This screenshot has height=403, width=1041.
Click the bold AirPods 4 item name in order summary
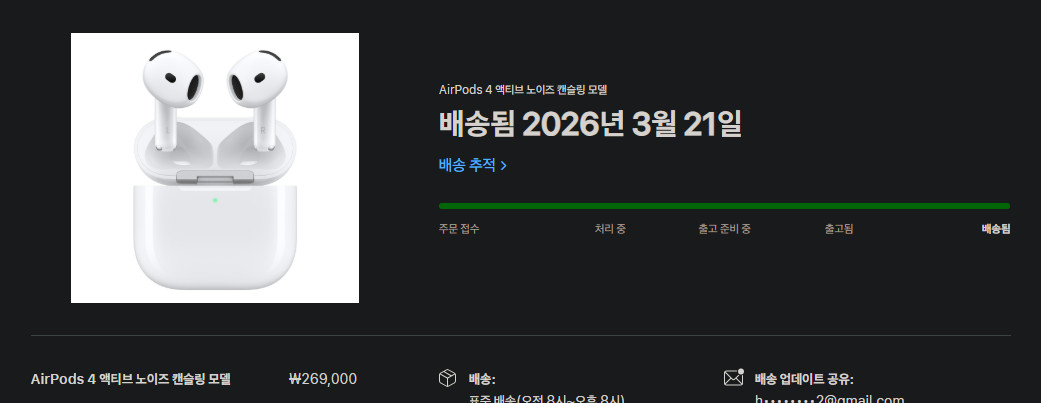131,379
